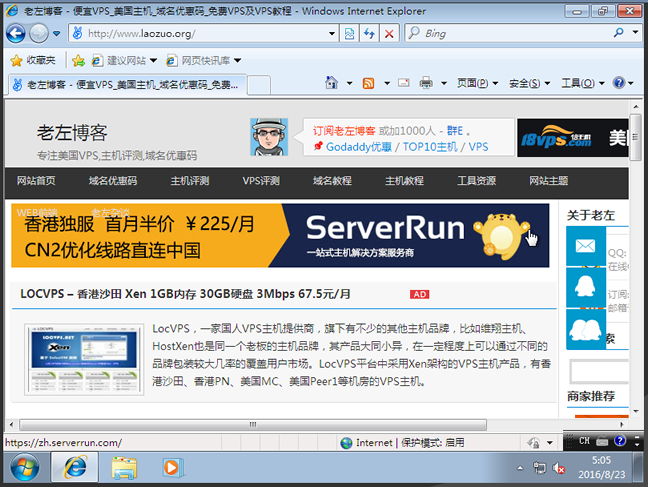648x487 pixels.
Task: Open 安全(S) menu
Action: pos(529,83)
